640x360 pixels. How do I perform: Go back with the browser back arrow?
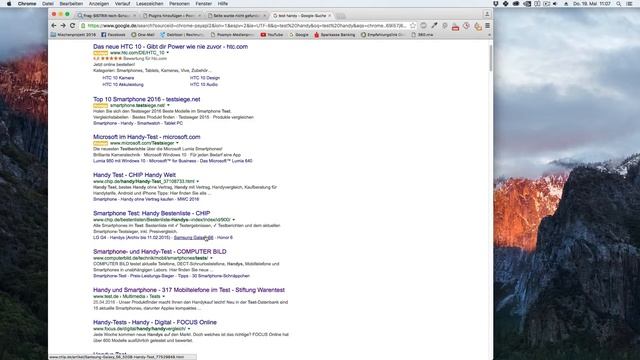coord(54,25)
